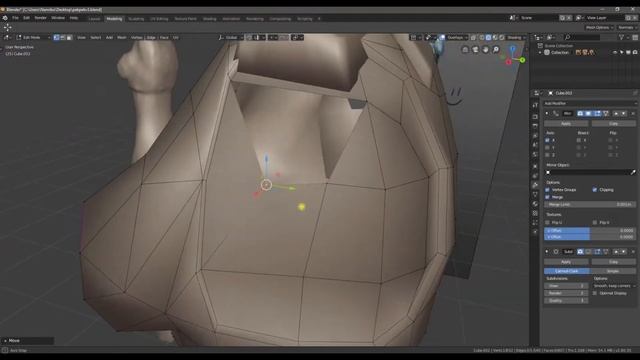Open the Vertex menu in viewport header

pos(137,38)
